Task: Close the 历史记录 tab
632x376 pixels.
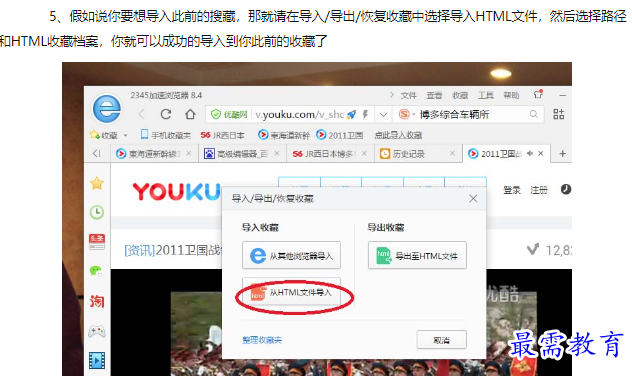Action: pyautogui.click(x=452, y=154)
